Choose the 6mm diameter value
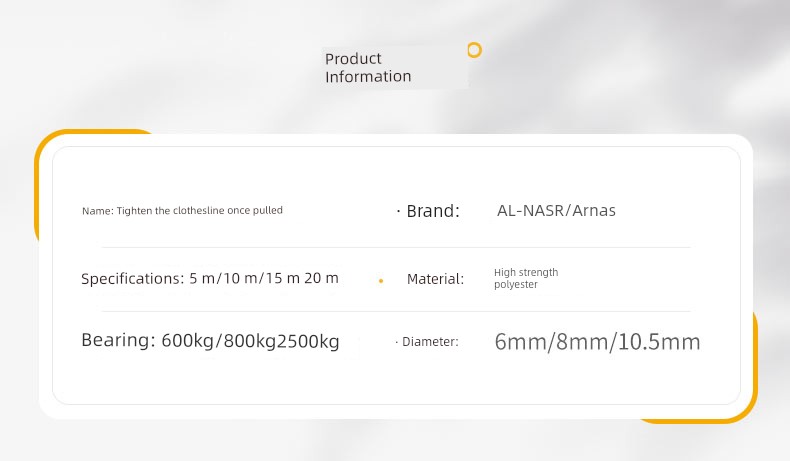 tap(518, 343)
